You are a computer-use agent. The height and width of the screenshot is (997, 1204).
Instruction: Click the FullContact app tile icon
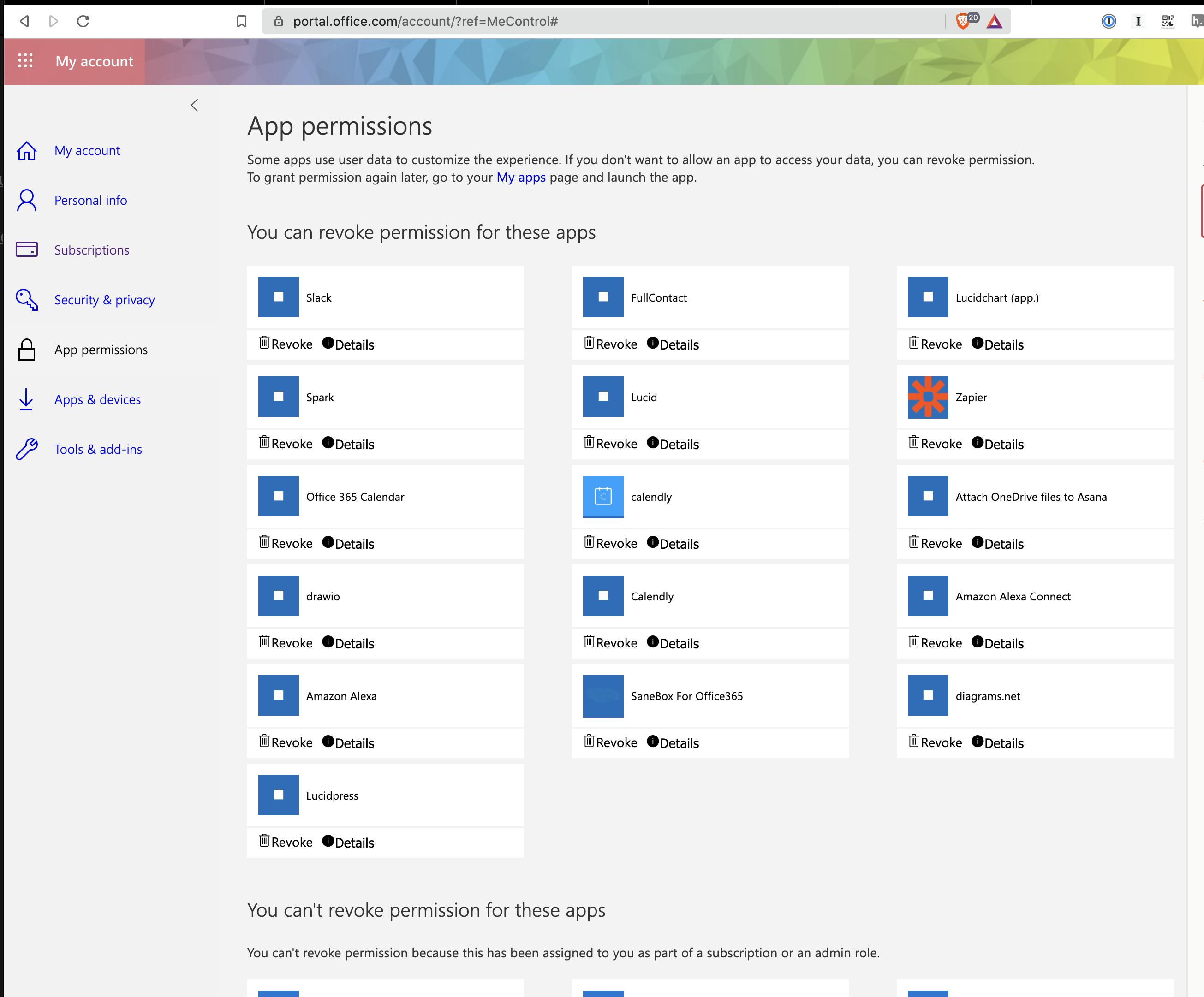603,297
